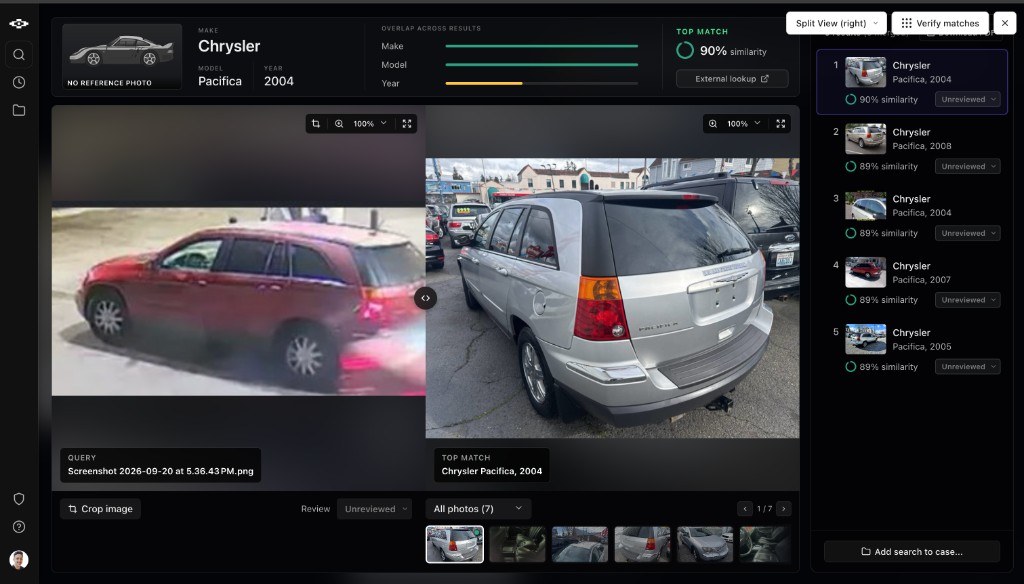Select third photo thumbnail in strip

(580, 544)
